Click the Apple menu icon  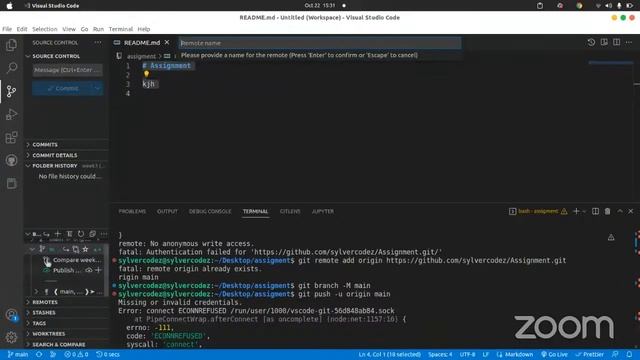coord(9,6)
